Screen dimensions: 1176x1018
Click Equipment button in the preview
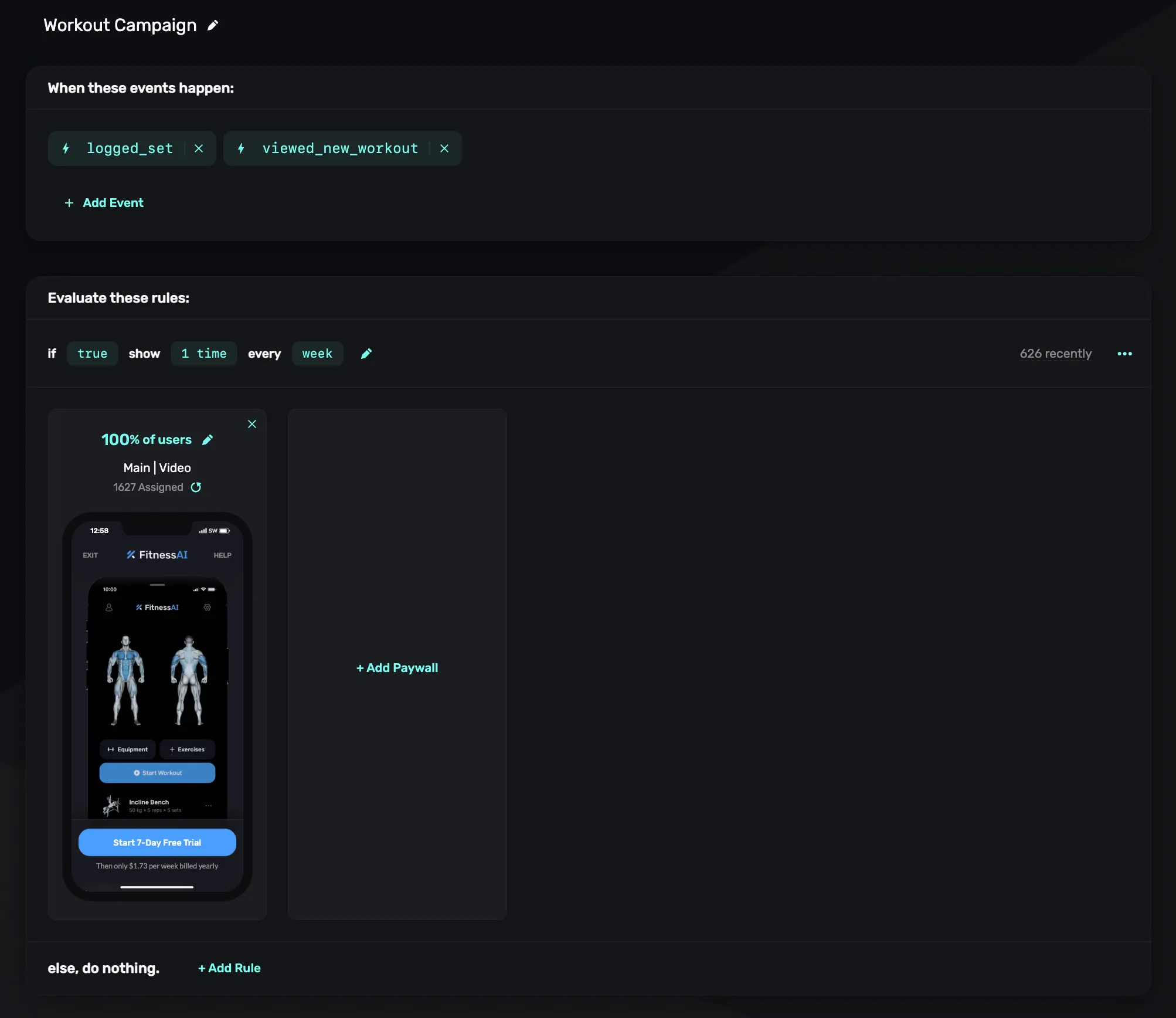(x=128, y=749)
